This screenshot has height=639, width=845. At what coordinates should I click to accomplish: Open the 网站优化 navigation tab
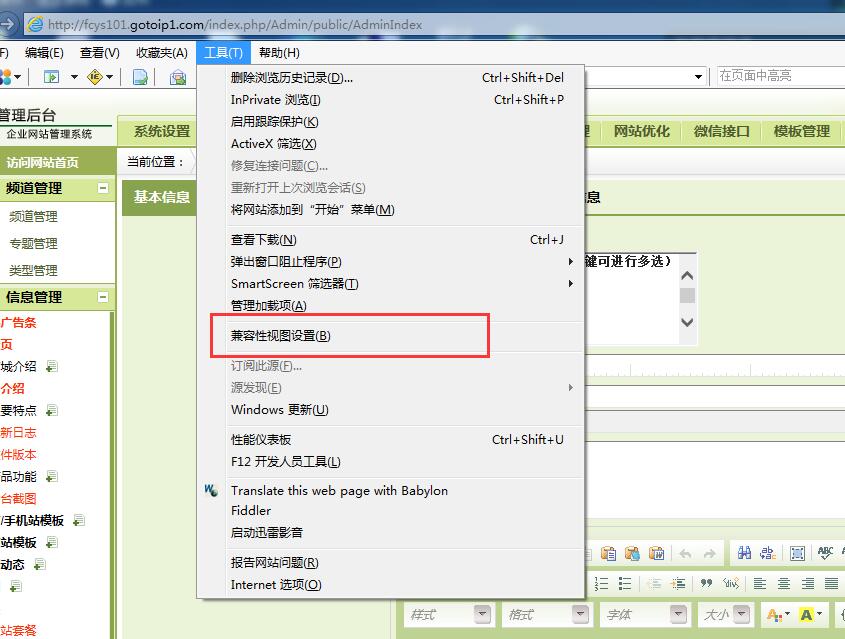coord(641,131)
